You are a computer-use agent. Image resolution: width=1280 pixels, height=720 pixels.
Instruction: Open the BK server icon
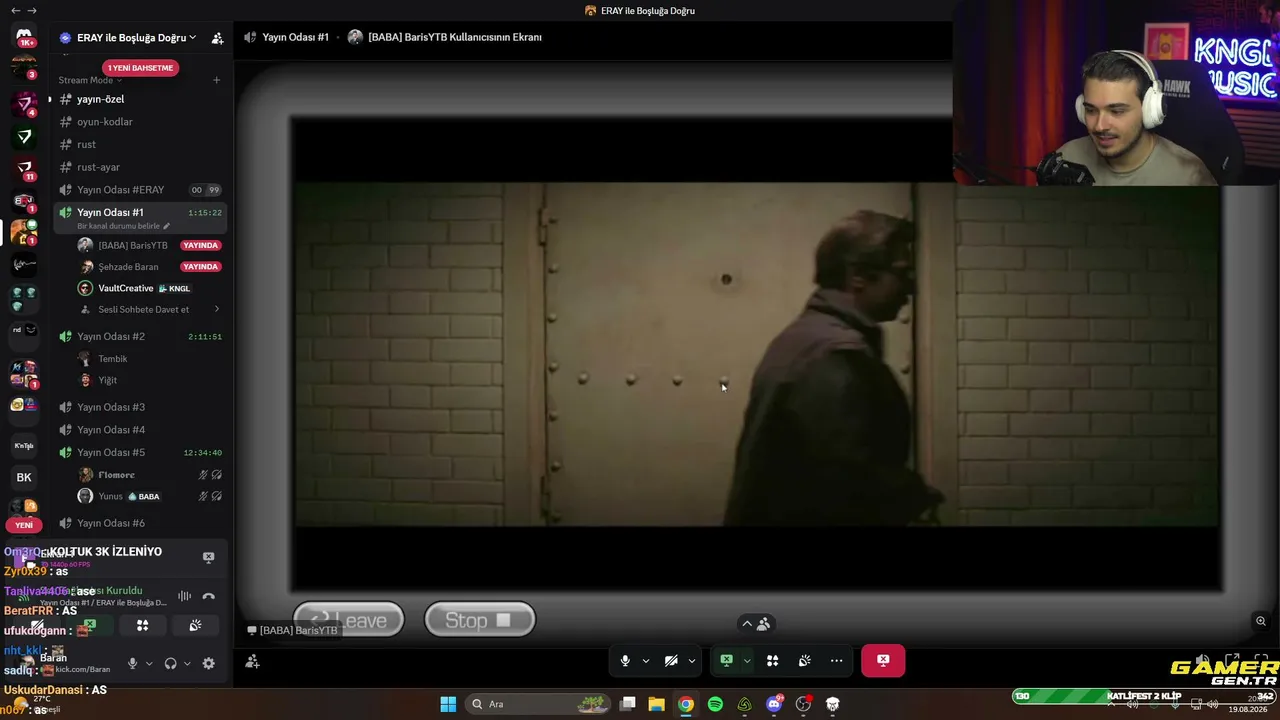(24, 477)
